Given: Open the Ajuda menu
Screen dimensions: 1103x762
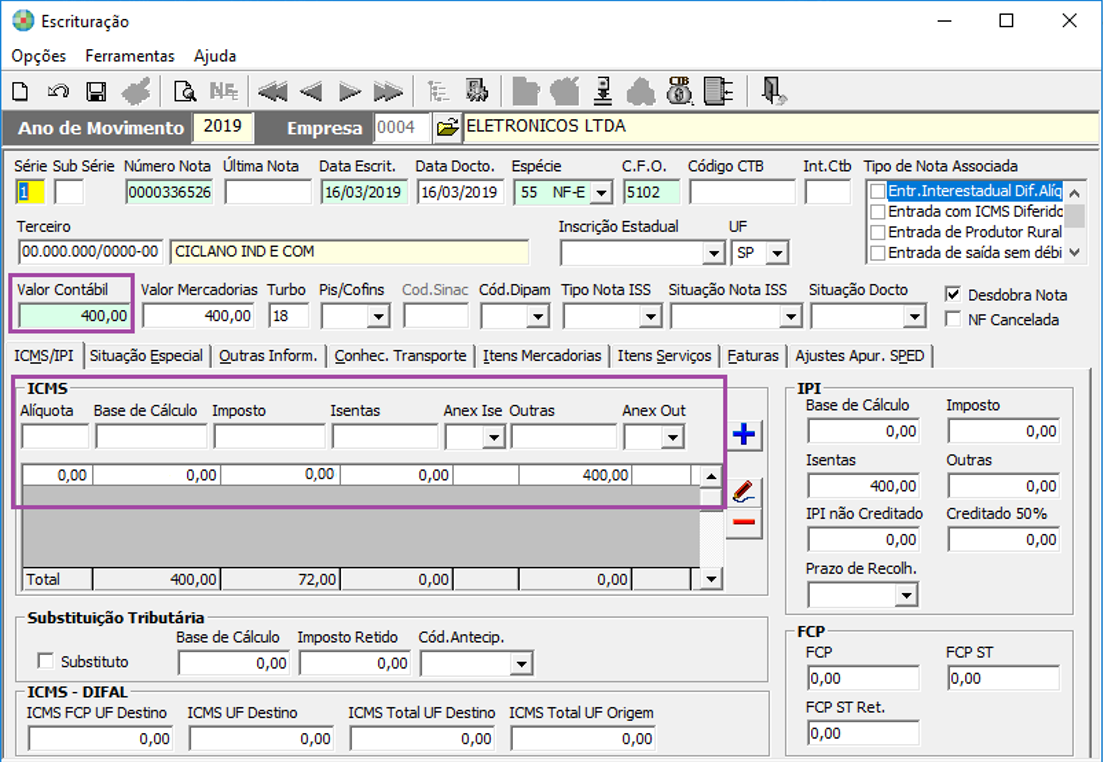Looking at the screenshot, I should (x=215, y=56).
